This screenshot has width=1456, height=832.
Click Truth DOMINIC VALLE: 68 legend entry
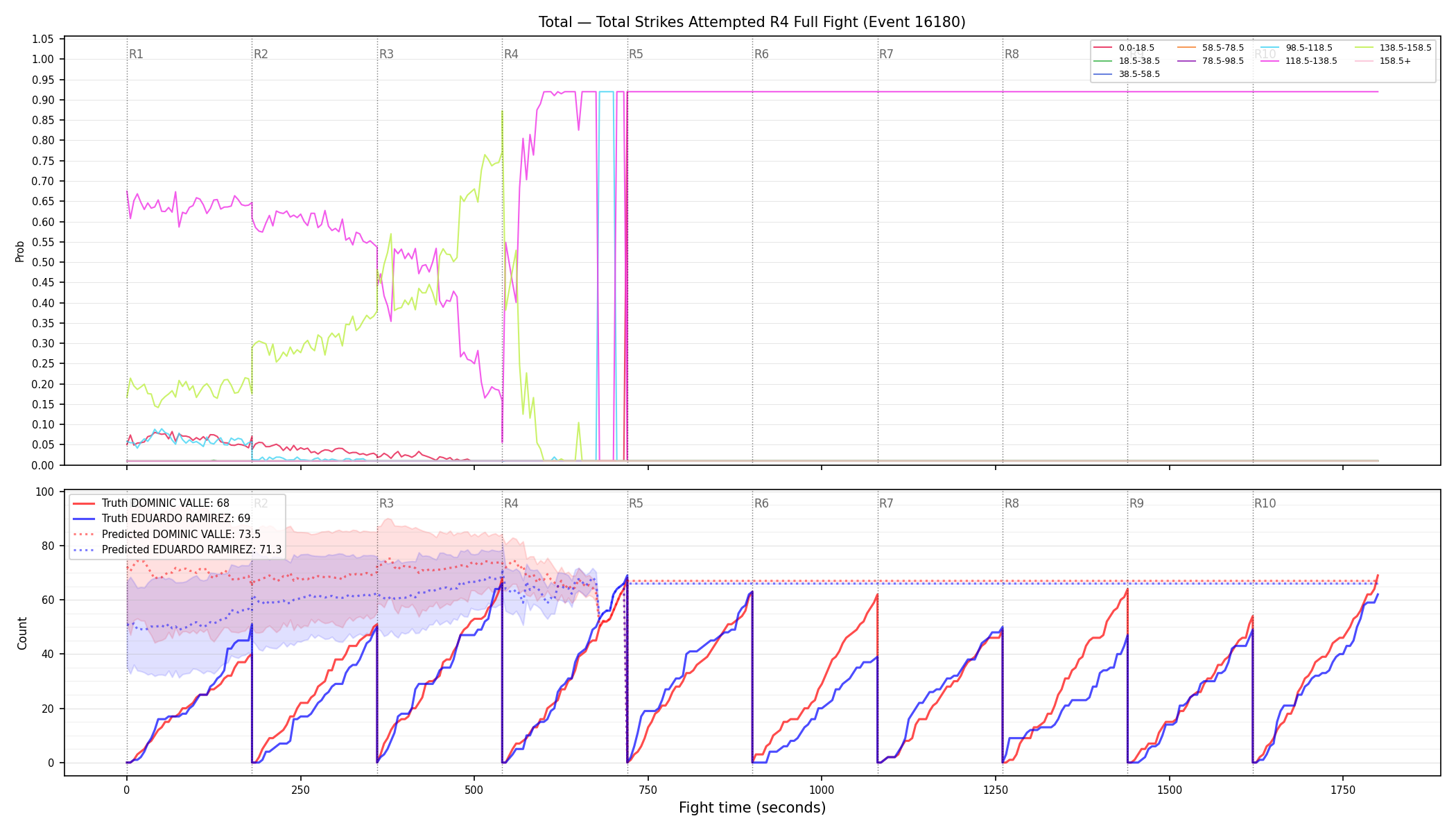pyautogui.click(x=151, y=503)
